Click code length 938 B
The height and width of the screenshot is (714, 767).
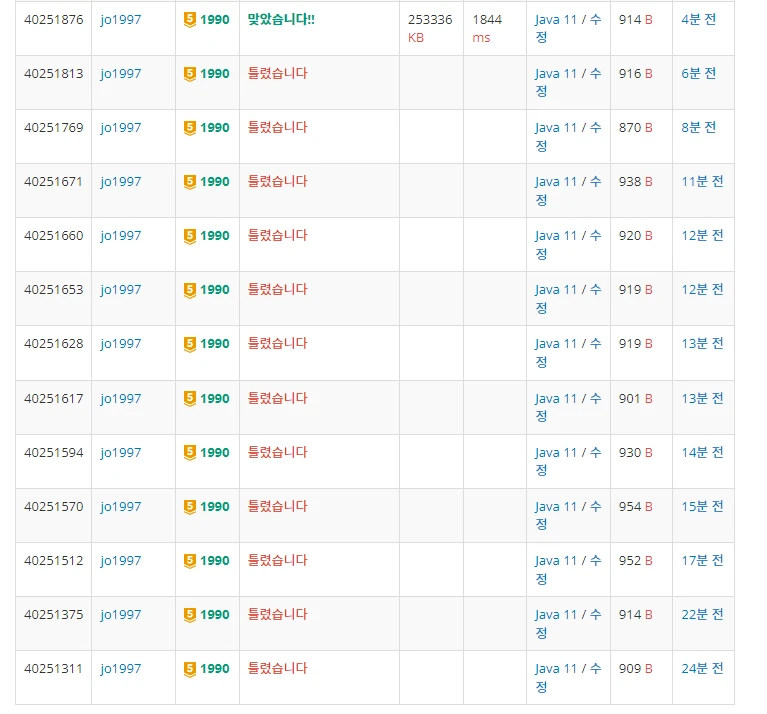(x=635, y=182)
